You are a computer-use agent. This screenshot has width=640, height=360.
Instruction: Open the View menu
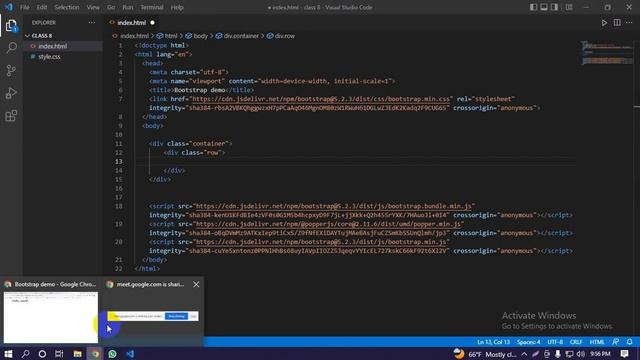[93, 7]
